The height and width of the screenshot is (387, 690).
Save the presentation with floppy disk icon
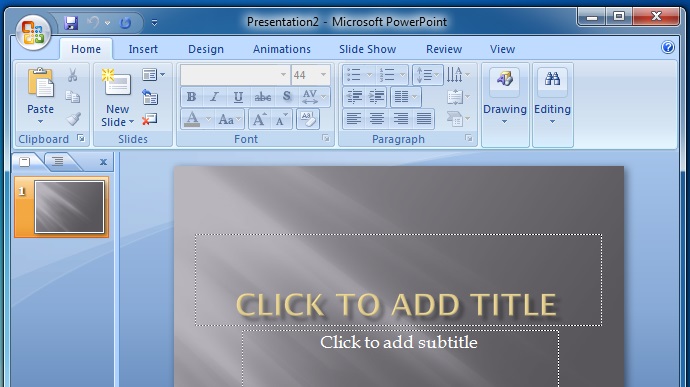pyautogui.click(x=71, y=22)
